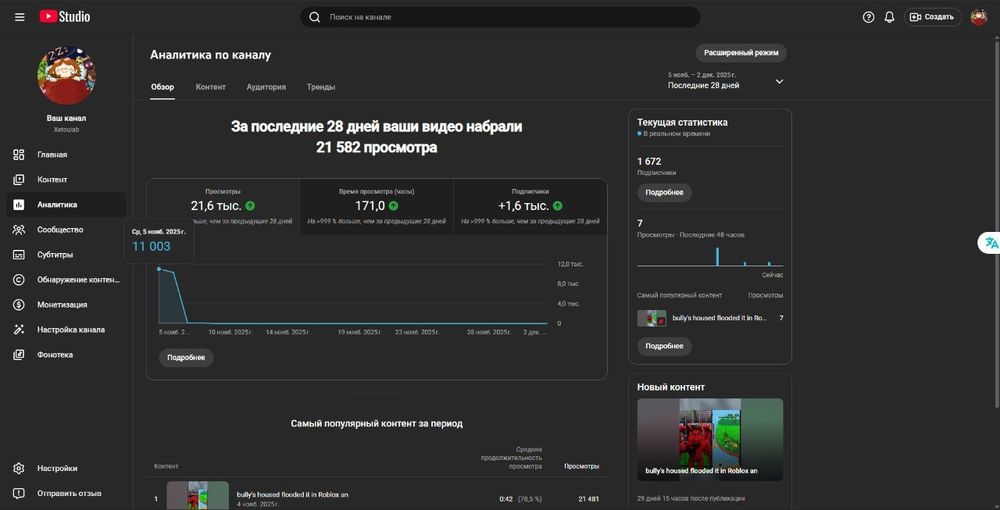Screen dimensions: 1000x510
Task: Click the Сообщество people icon
Action: [18, 230]
